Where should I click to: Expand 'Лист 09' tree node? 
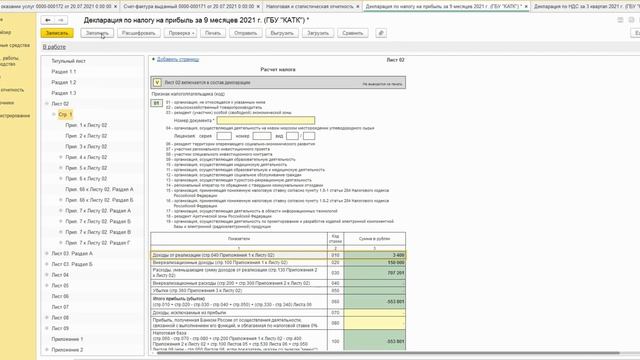click(x=47, y=328)
